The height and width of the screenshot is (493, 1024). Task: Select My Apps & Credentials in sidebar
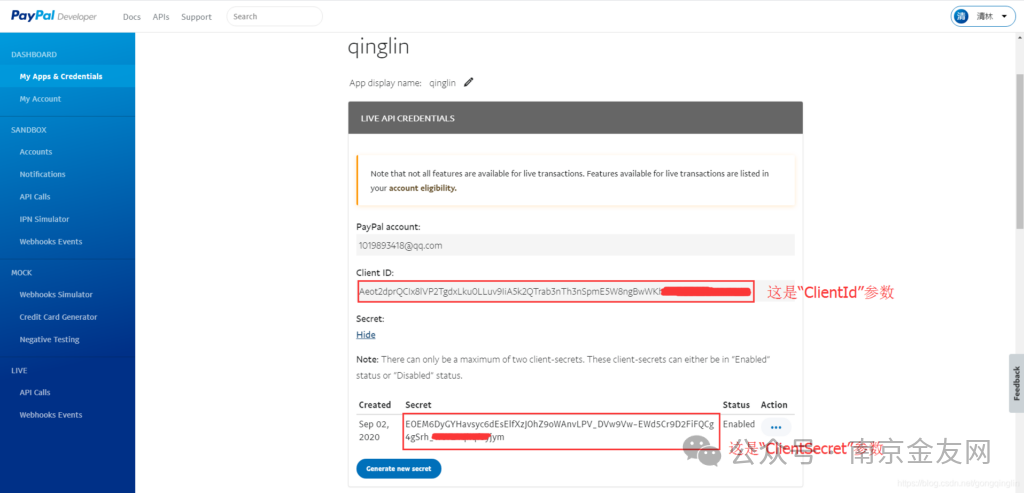click(x=60, y=76)
